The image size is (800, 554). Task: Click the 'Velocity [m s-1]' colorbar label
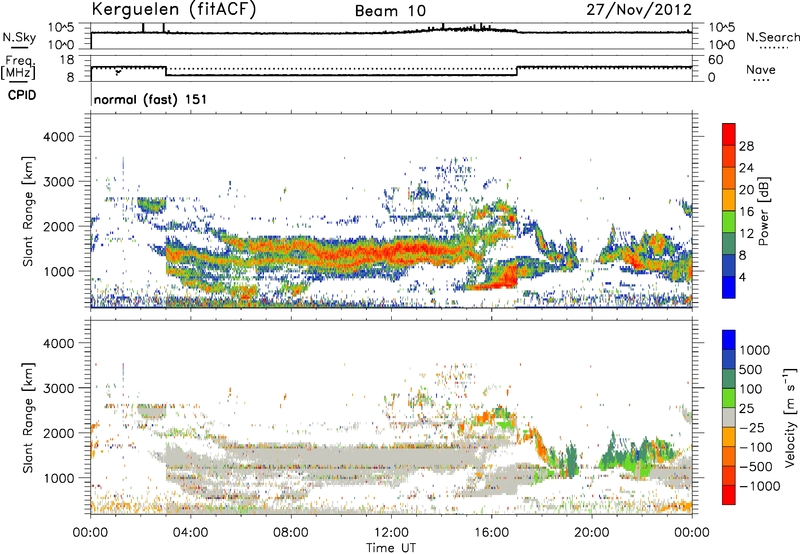(790, 417)
